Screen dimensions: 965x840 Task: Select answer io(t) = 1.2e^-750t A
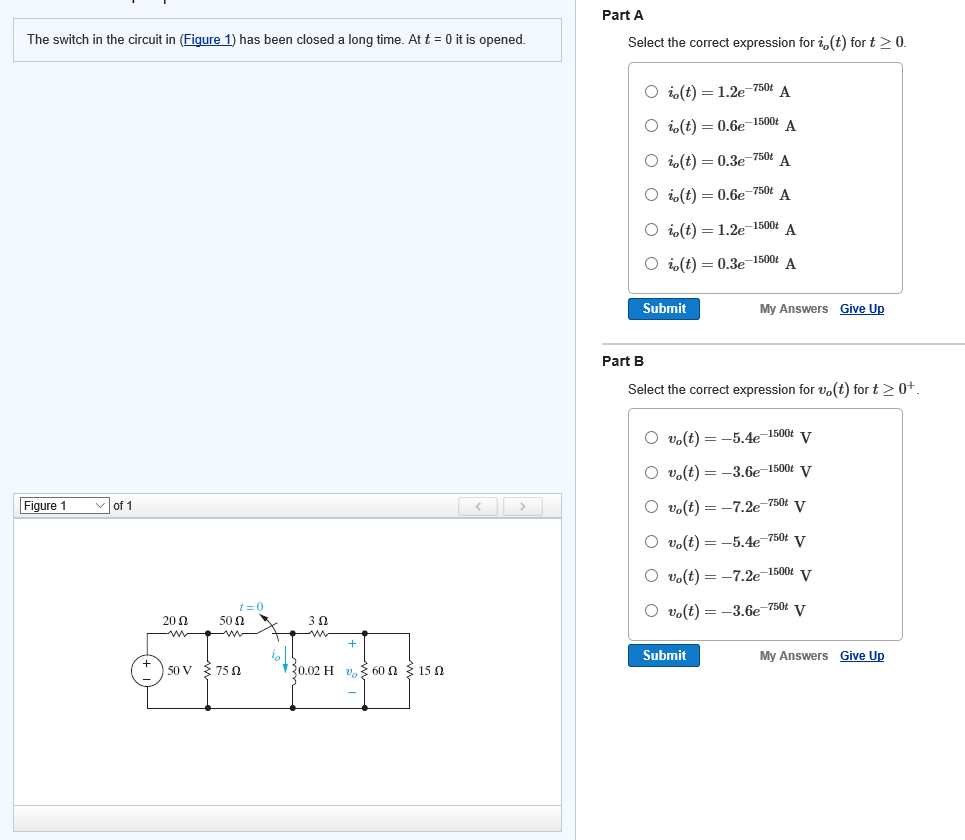652,90
